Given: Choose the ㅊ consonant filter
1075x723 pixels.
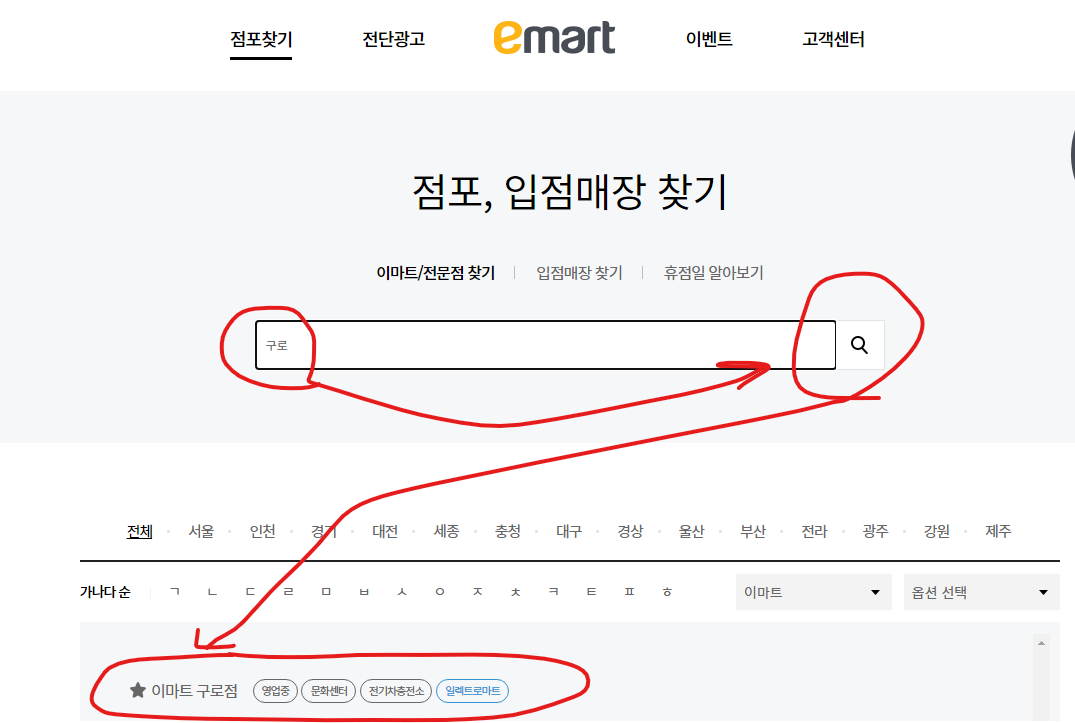Looking at the screenshot, I should pyautogui.click(x=516, y=591).
